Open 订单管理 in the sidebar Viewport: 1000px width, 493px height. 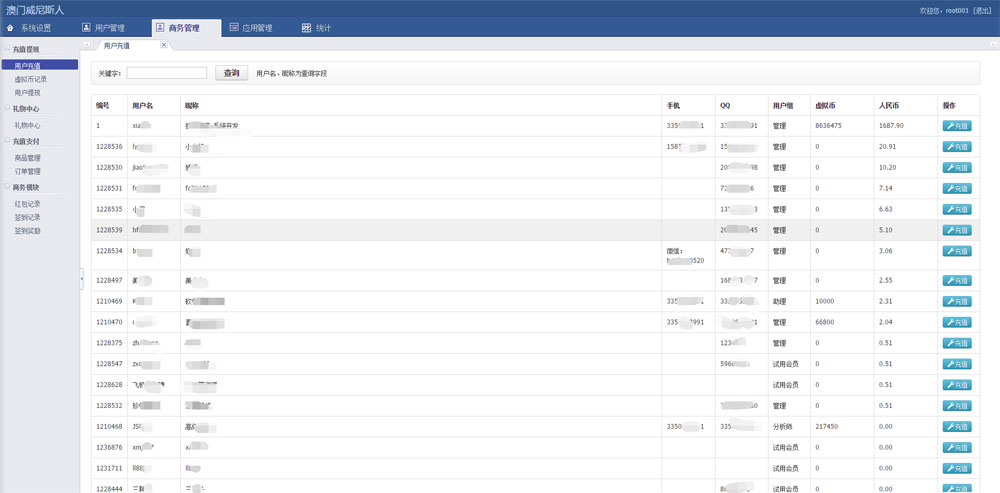pyautogui.click(x=28, y=171)
